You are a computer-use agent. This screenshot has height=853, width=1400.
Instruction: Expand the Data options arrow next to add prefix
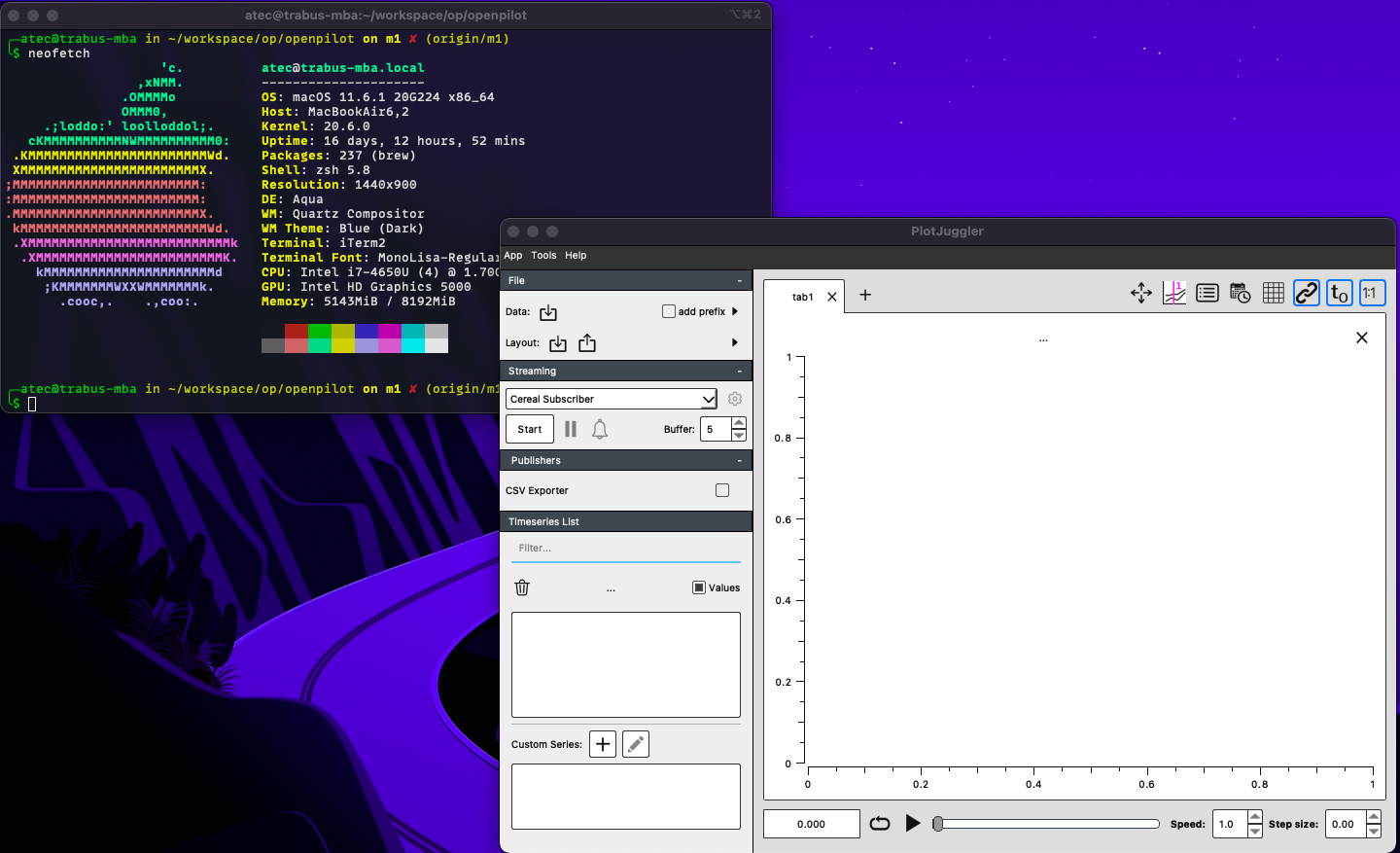[736, 311]
